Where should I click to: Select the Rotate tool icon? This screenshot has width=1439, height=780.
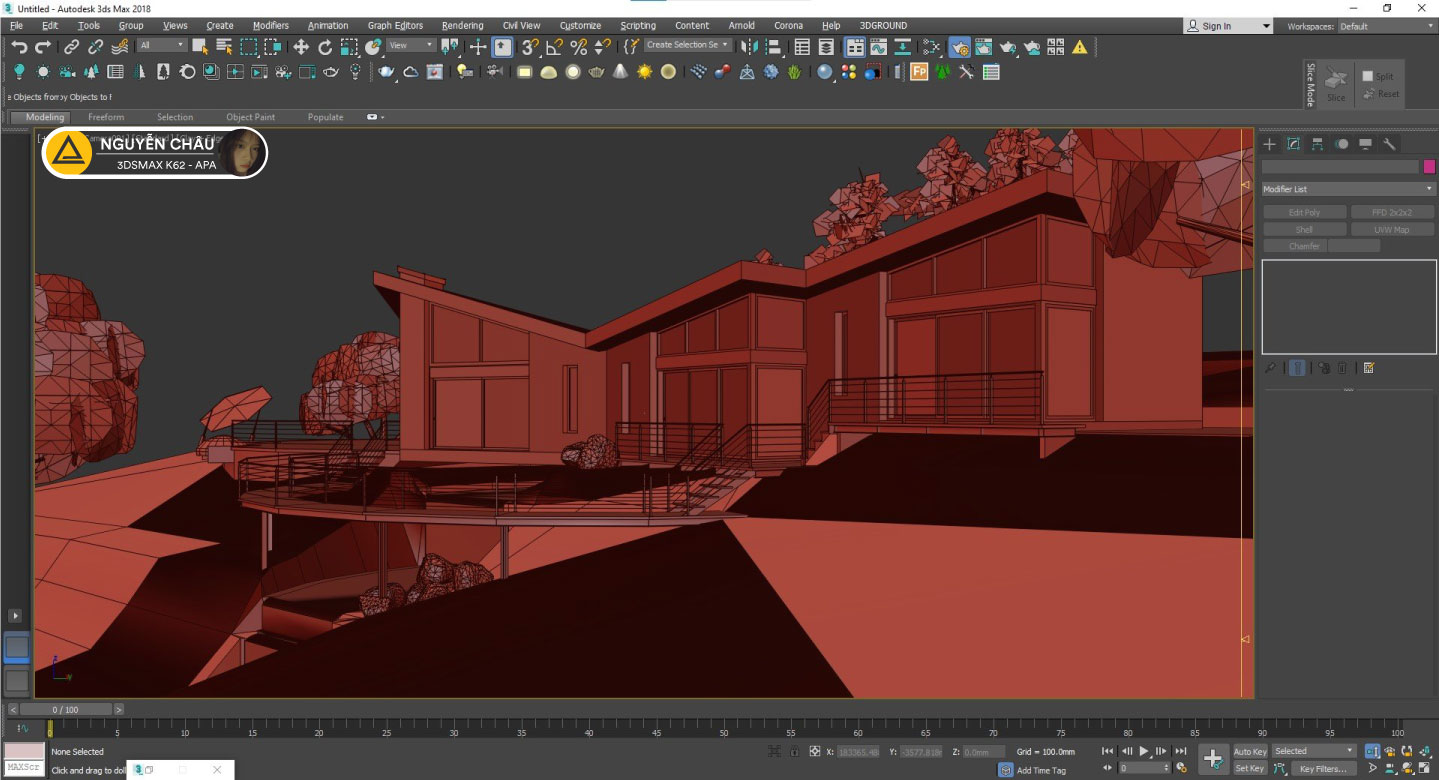325,46
